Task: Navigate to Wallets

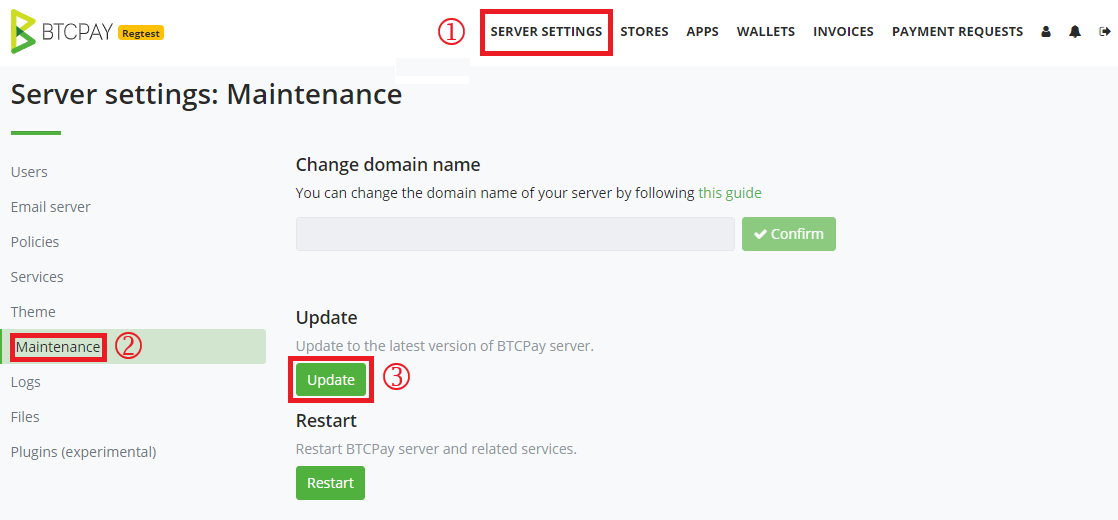Action: pyautogui.click(x=766, y=32)
